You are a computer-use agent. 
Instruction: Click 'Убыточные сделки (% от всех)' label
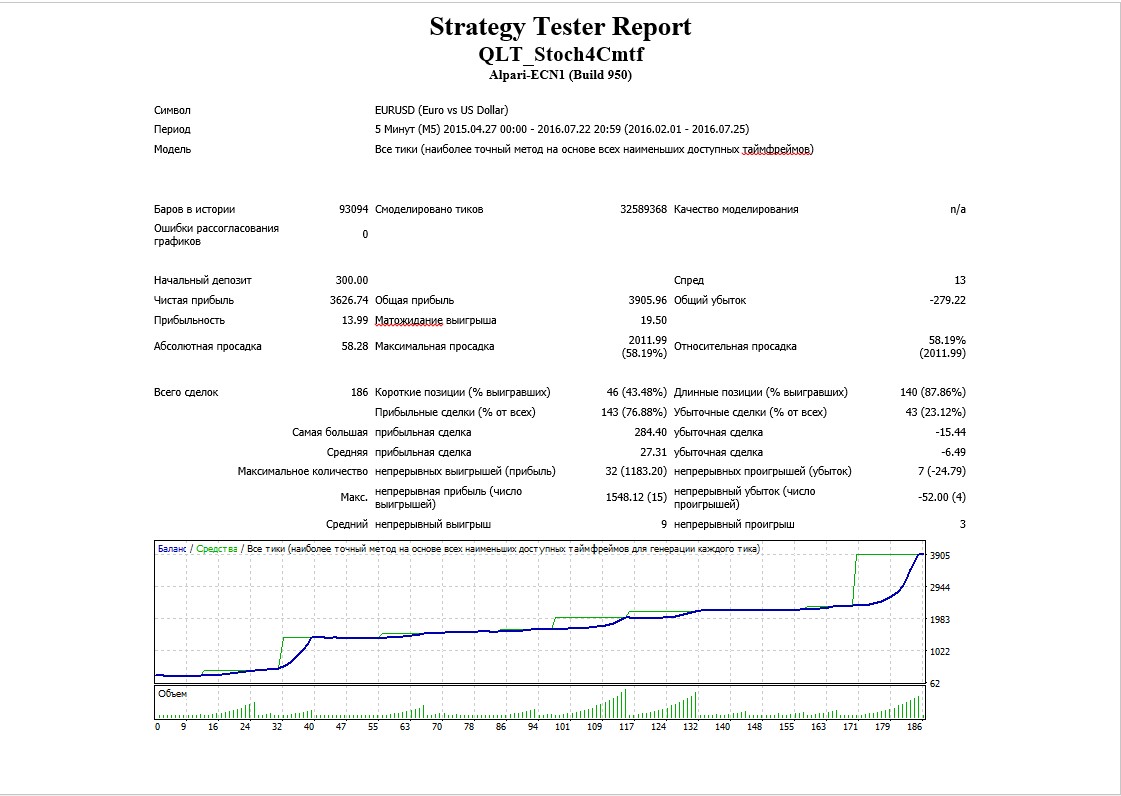751,412
